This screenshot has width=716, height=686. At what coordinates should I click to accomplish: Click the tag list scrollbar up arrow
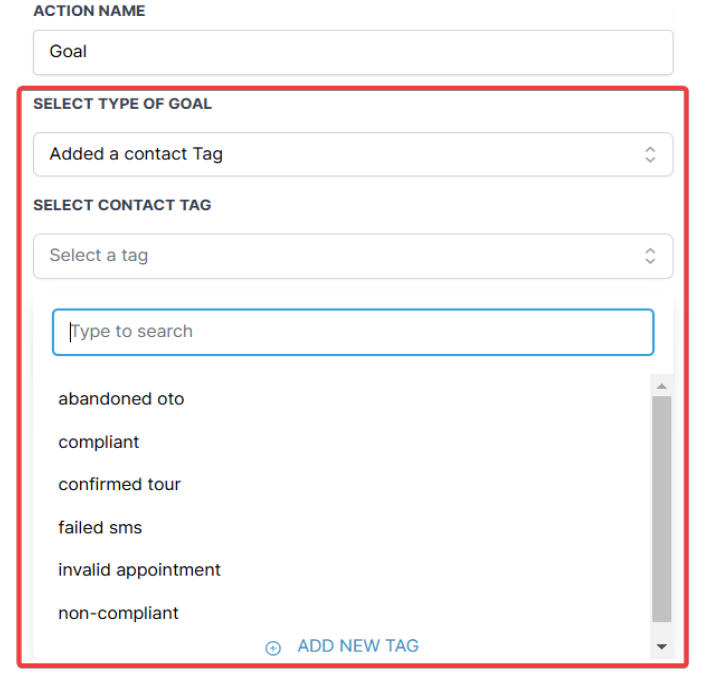(x=661, y=386)
